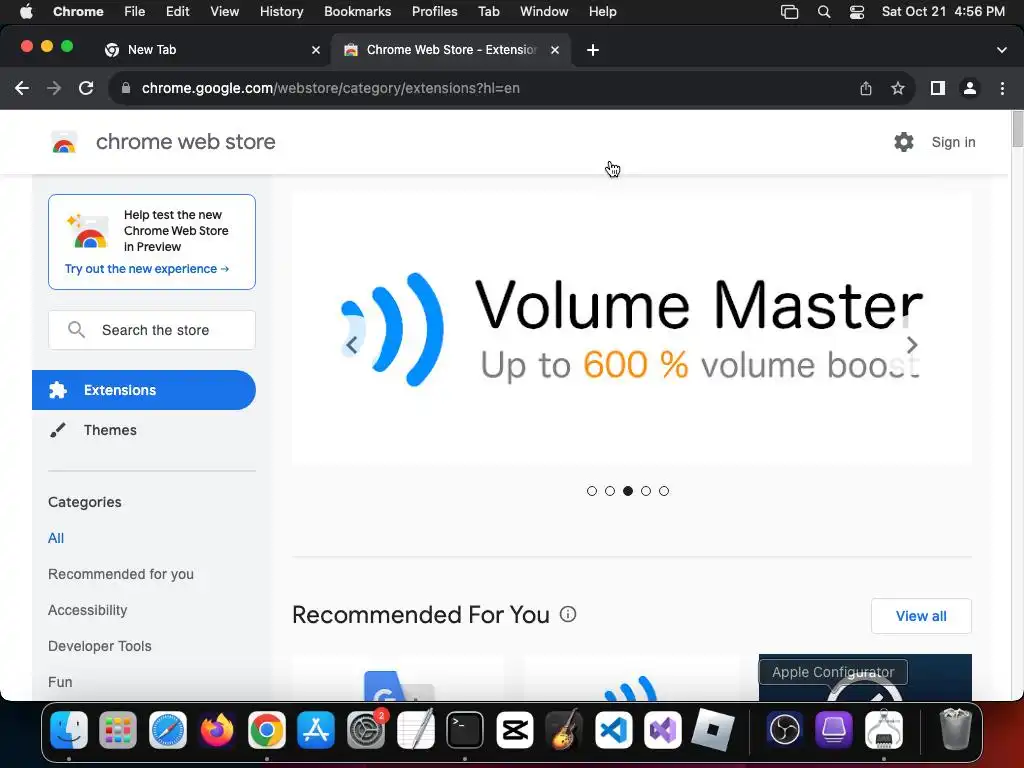
Task: Open the Chrome three-dot menu
Action: (1002, 88)
